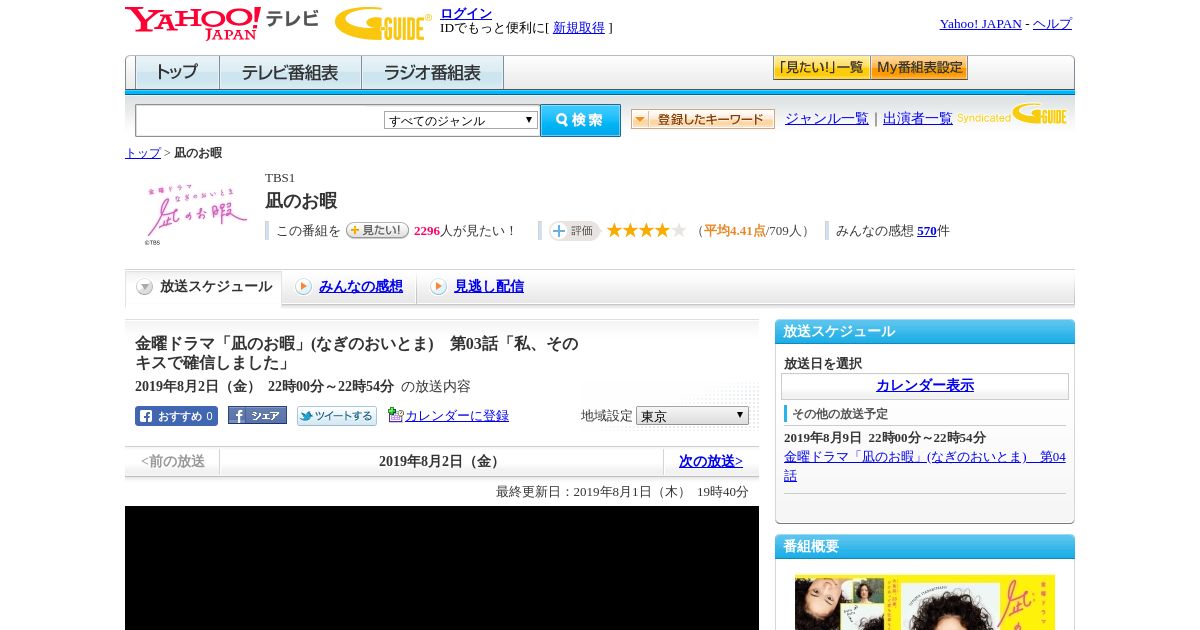Open the「見たい!」一覧 button
This screenshot has height=630, width=1200.
coord(821,68)
